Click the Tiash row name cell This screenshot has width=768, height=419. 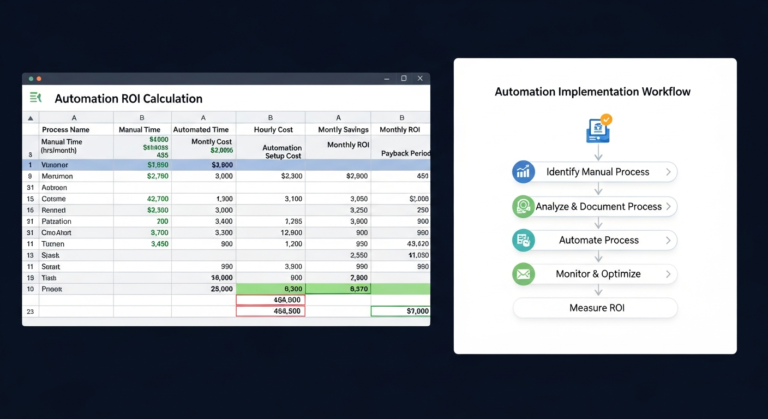click(76, 277)
